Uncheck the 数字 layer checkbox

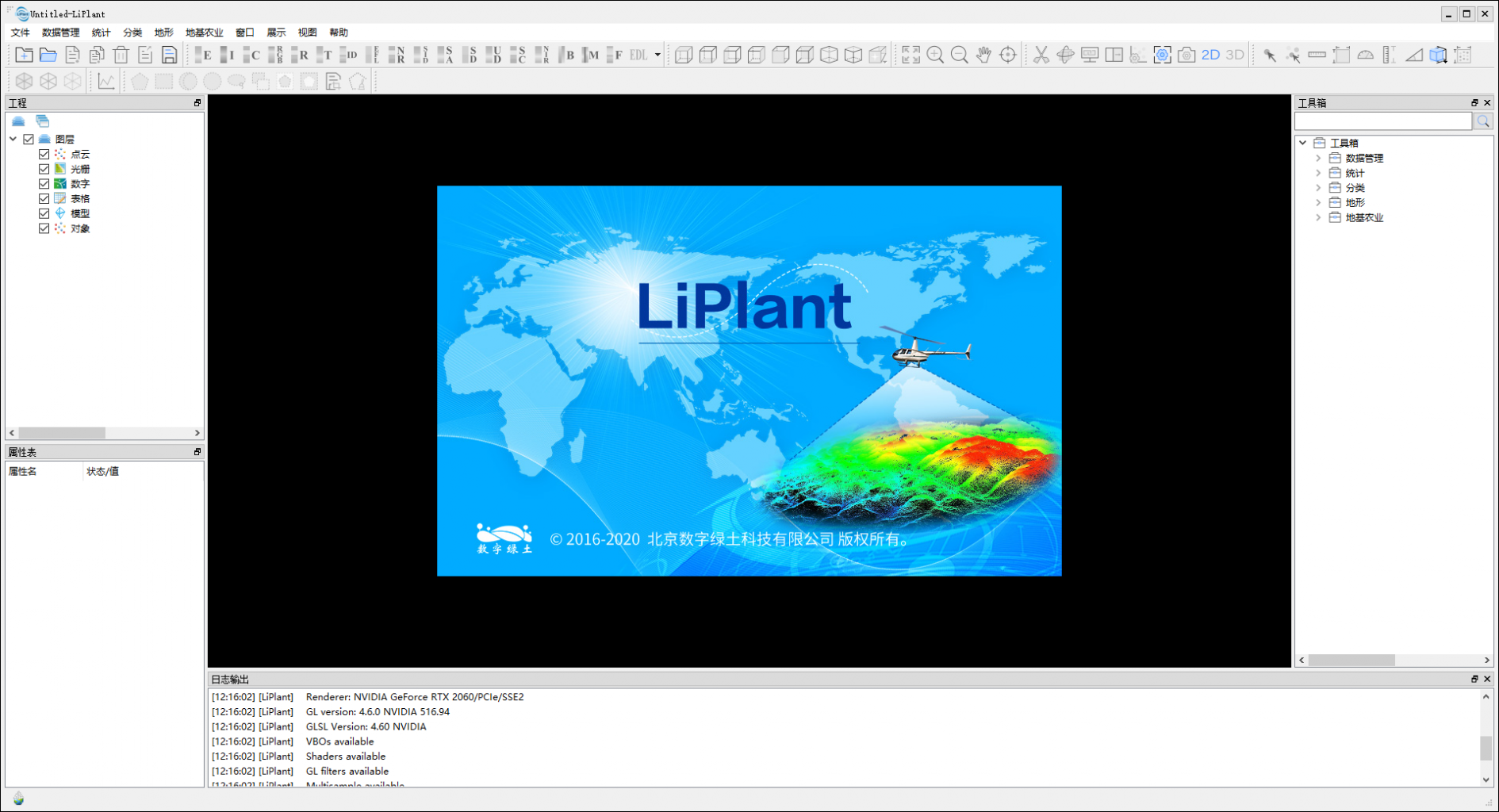(x=44, y=184)
